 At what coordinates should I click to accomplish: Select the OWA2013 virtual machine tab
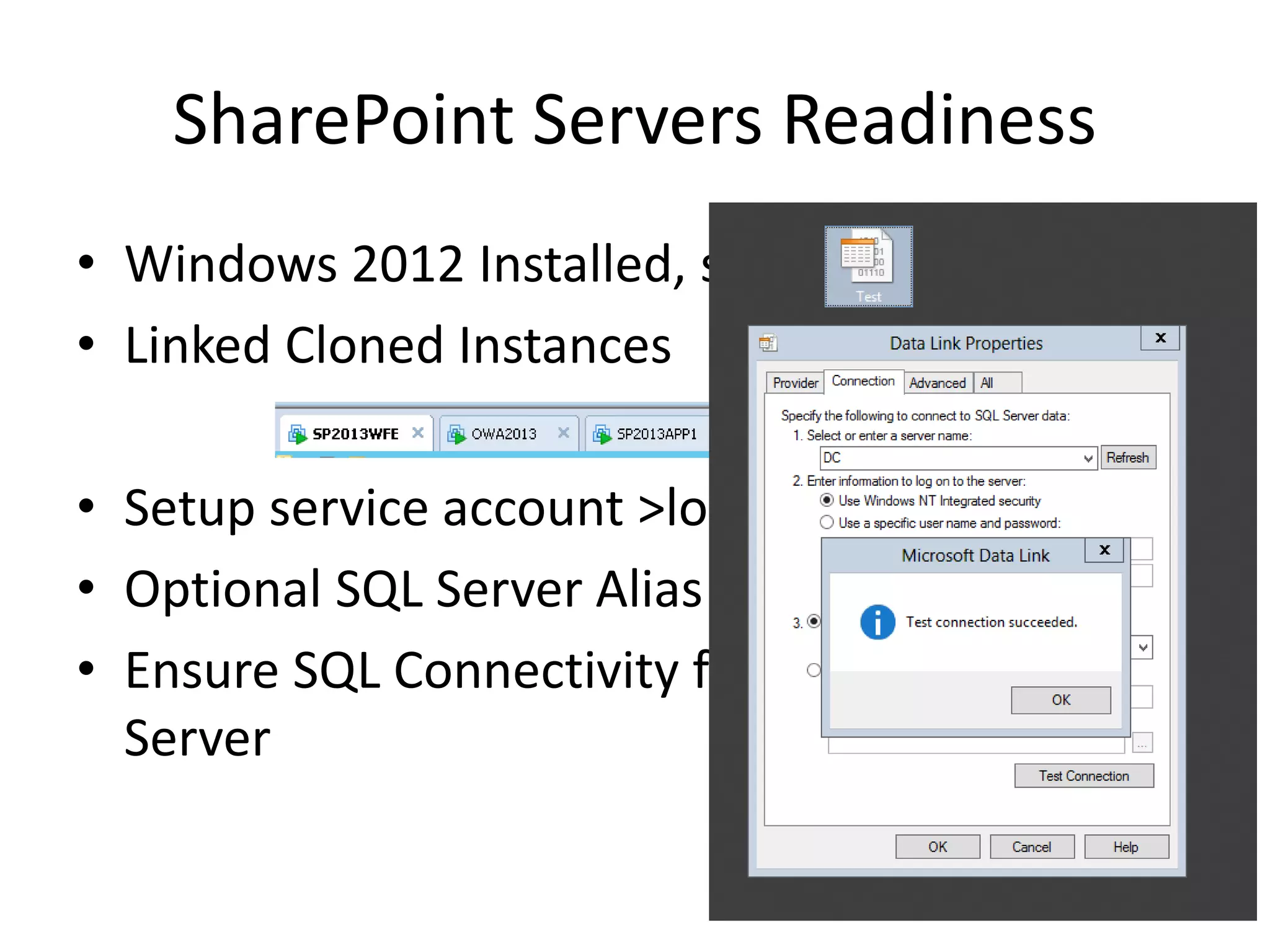click(x=509, y=434)
